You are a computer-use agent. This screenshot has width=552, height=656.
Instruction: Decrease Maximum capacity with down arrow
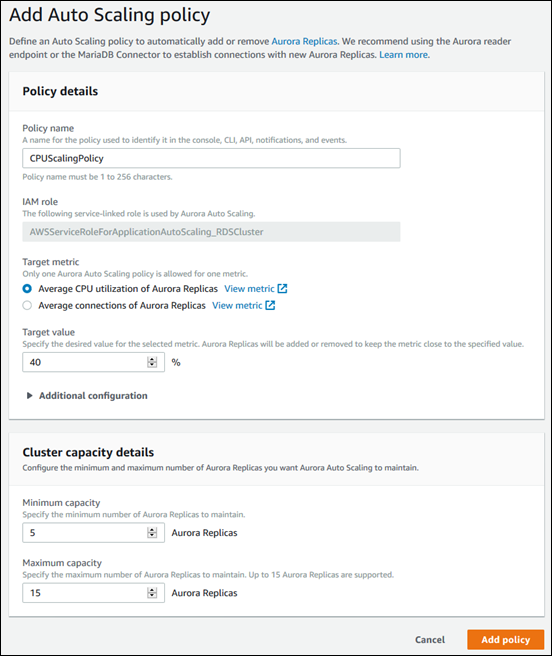click(x=152, y=596)
